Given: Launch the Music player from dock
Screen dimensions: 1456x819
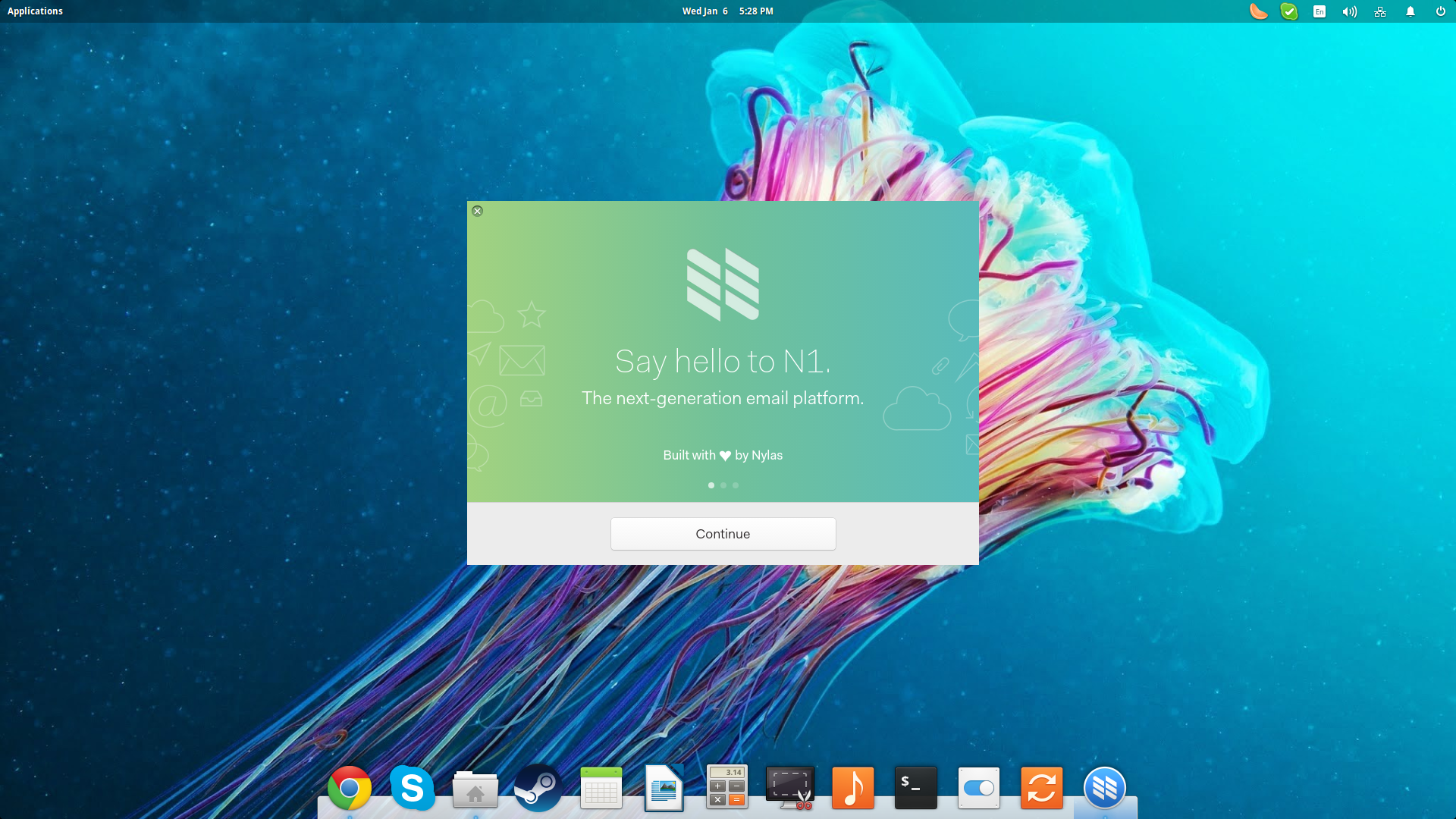Looking at the screenshot, I should [x=852, y=788].
